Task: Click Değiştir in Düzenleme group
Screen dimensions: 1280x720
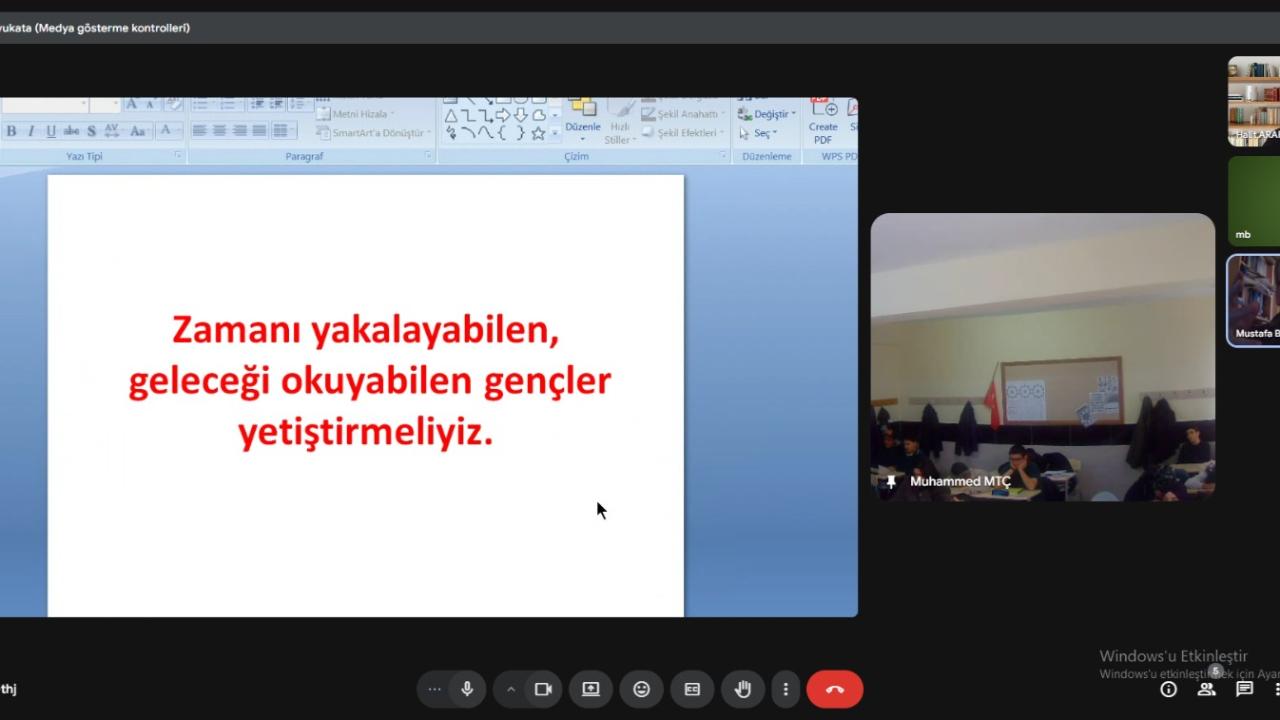Action: [x=767, y=114]
